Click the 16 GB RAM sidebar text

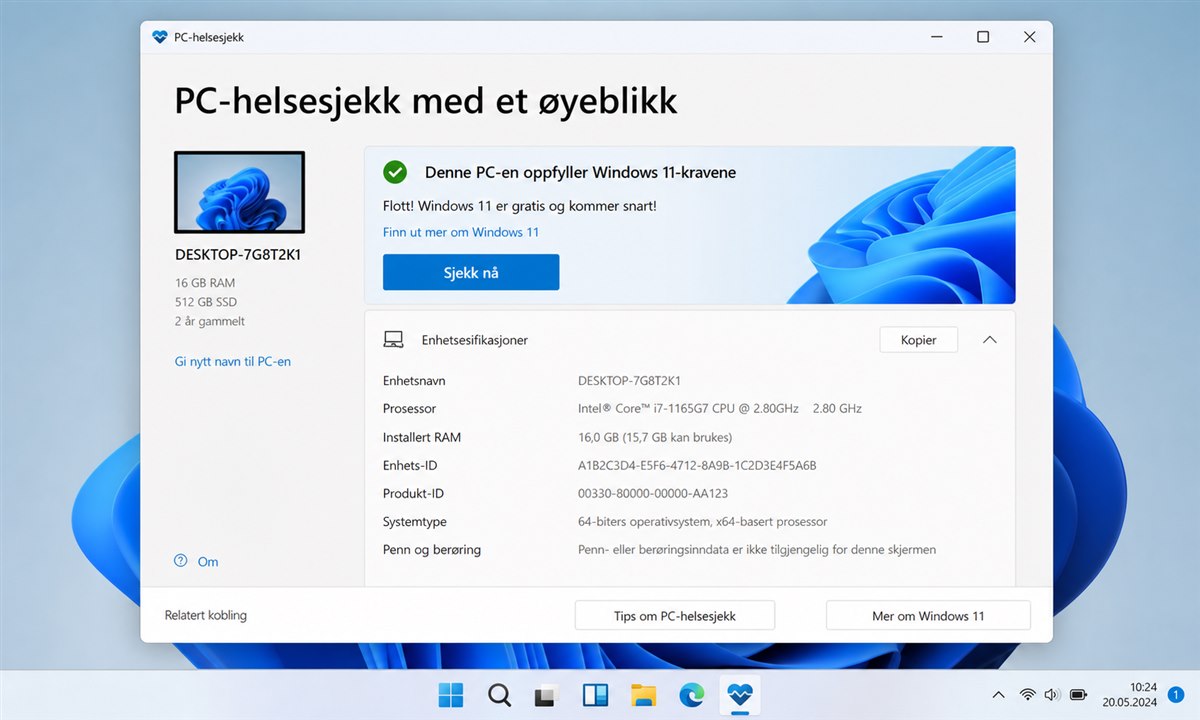205,283
